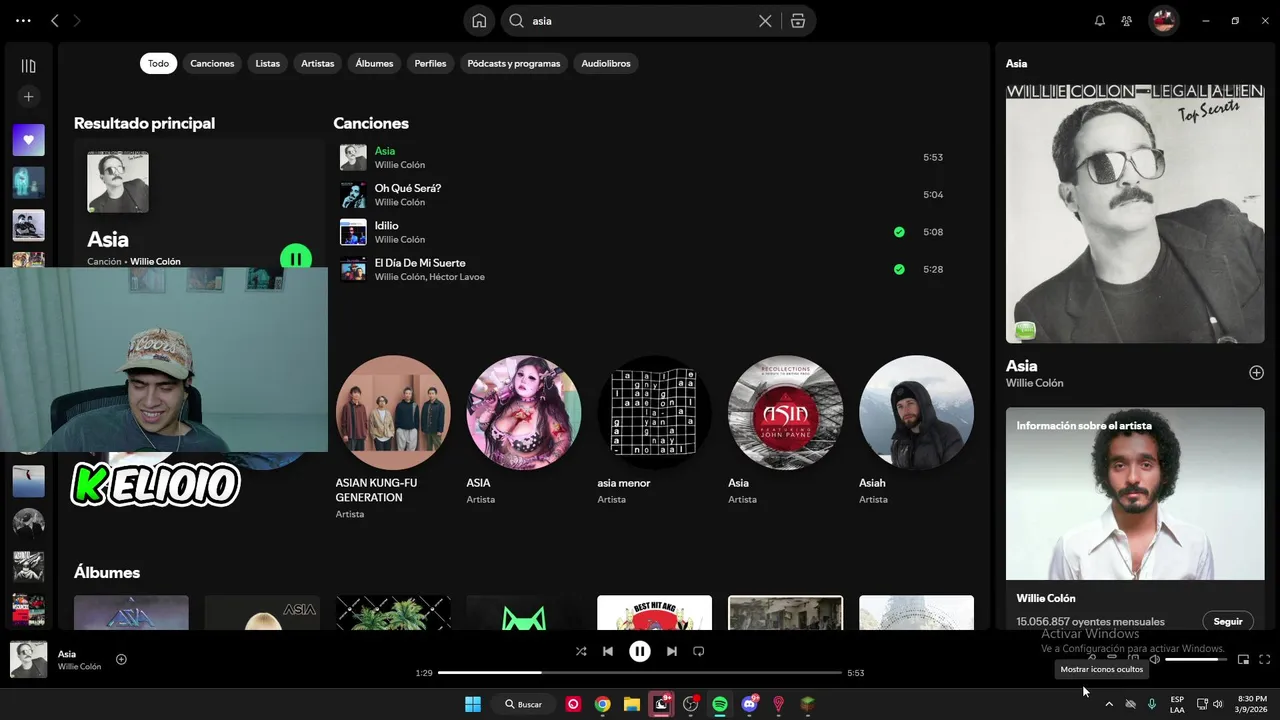Toggle saved checkmark for El Día De Mi Suerte
The width and height of the screenshot is (1280, 720).
(x=899, y=269)
